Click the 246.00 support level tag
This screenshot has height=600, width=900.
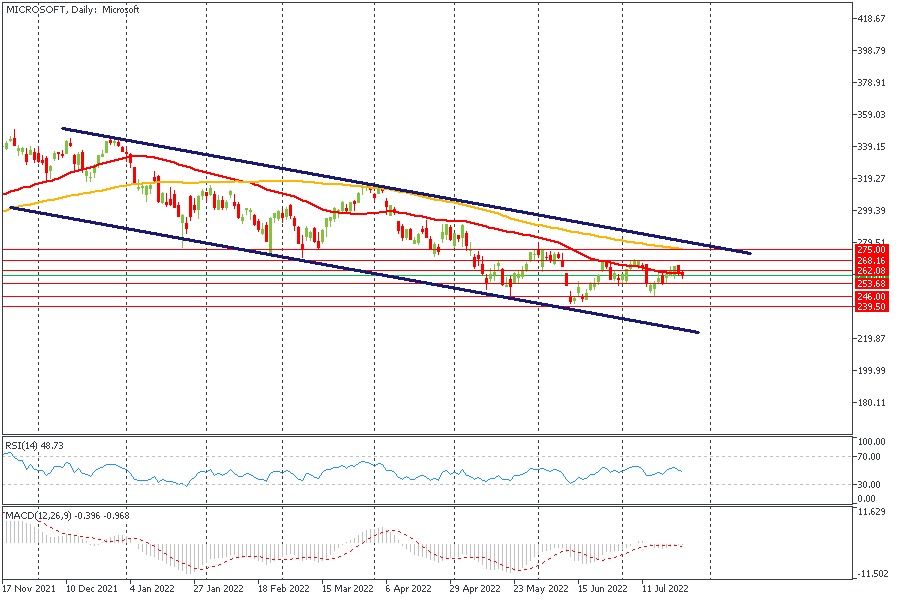click(871, 297)
